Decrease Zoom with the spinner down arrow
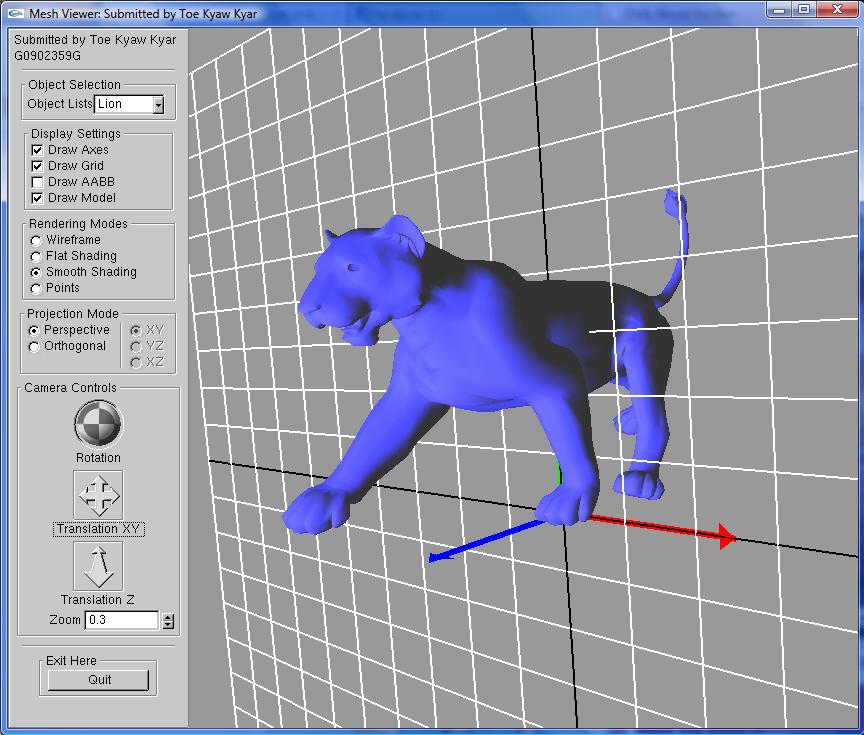 click(x=169, y=625)
